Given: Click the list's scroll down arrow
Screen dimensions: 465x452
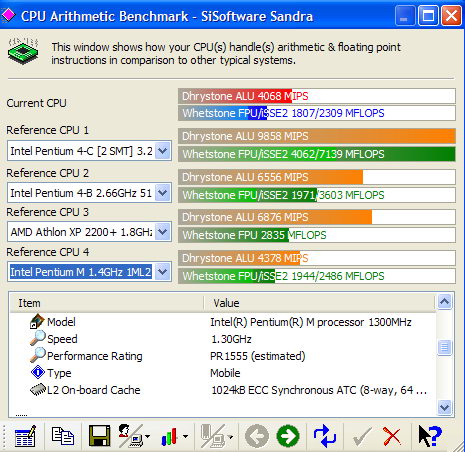Looking at the screenshot, I should coord(445,407).
